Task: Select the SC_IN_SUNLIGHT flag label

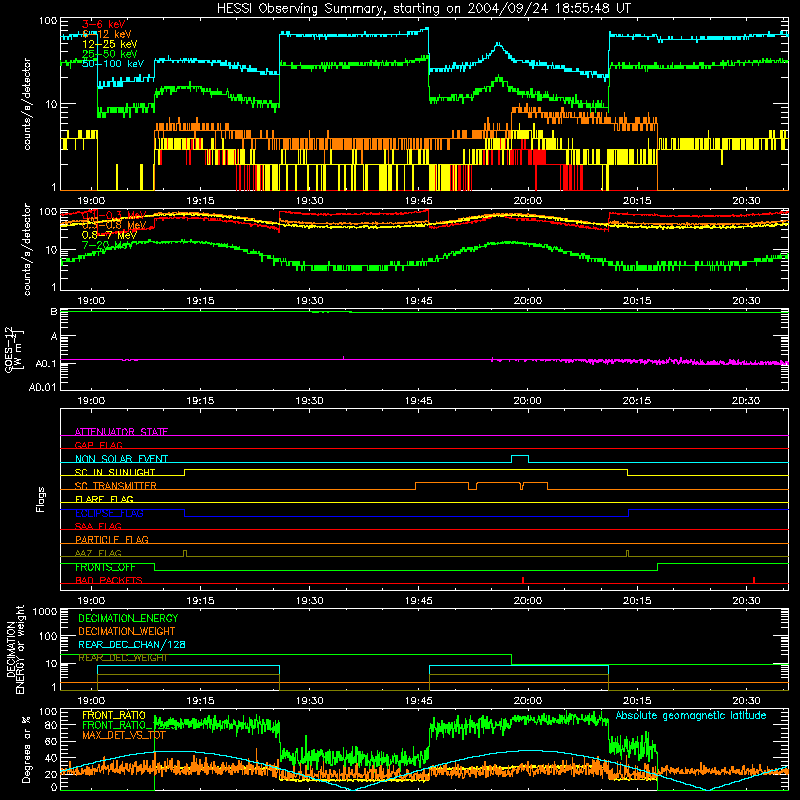Action: (x=115, y=472)
